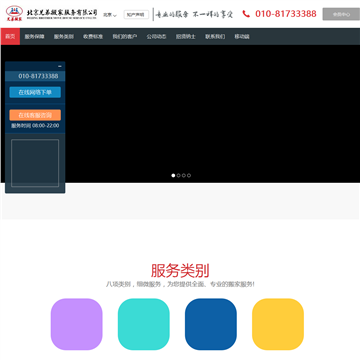The width and height of the screenshot is (360, 360).
Task: Open the 公司动态 menu item
Action: pyautogui.click(x=156, y=37)
